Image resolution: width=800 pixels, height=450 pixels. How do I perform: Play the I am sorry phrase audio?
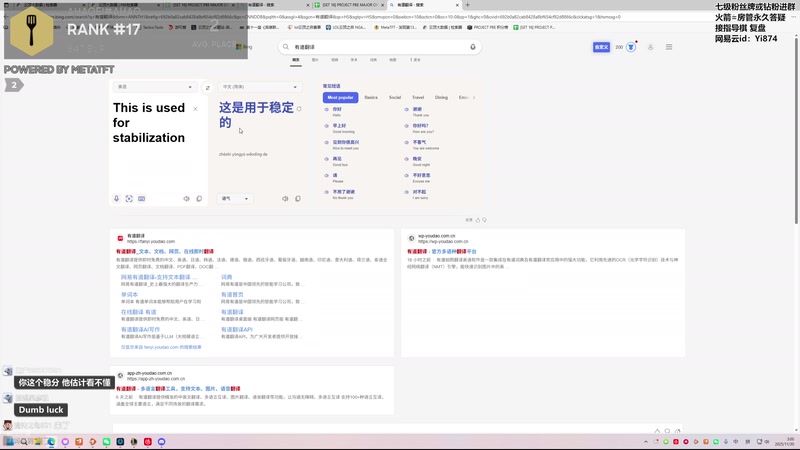(x=407, y=192)
